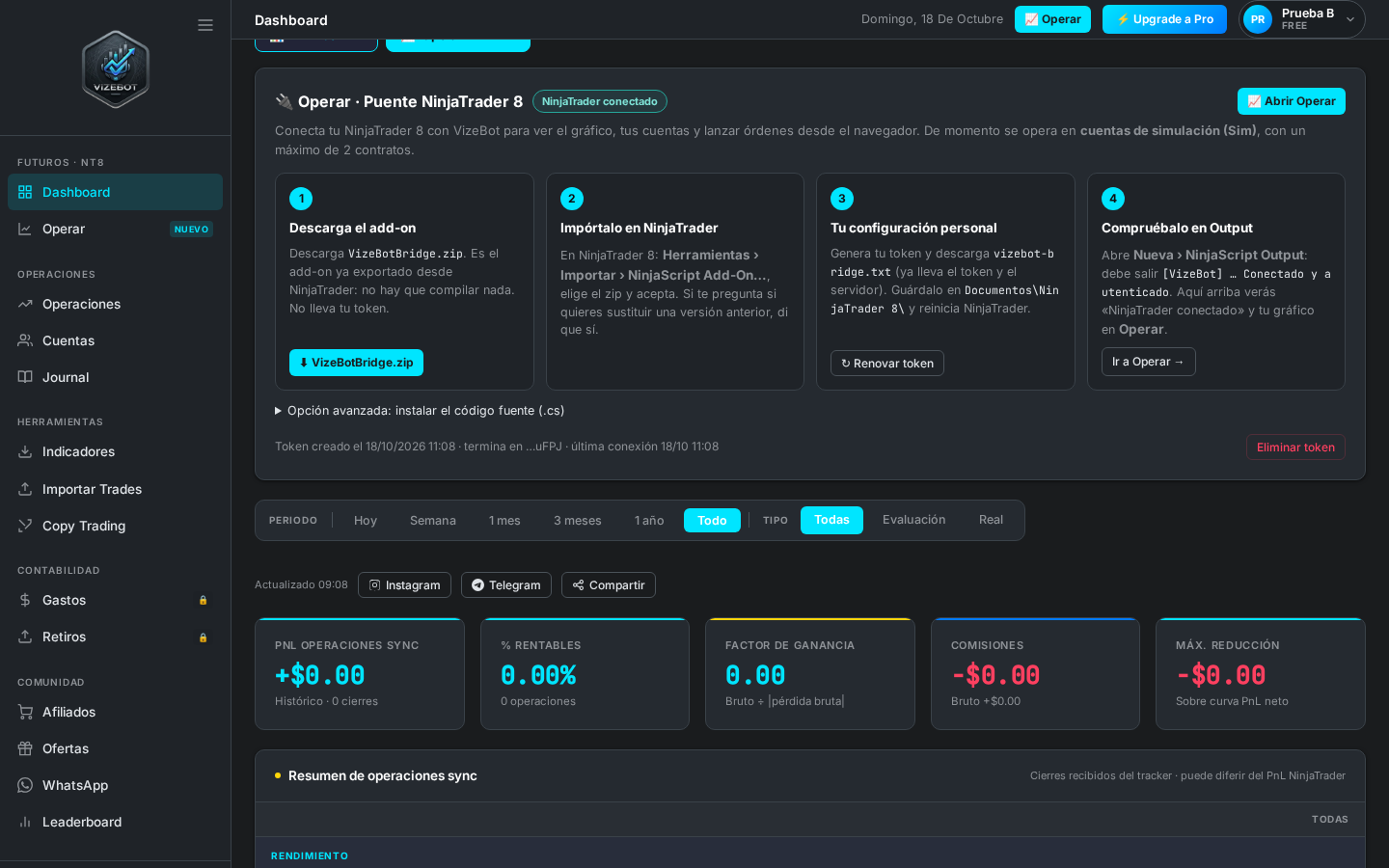The image size is (1389, 868).
Task: Click the Máx. Reducción stat card
Action: pyautogui.click(x=1261, y=674)
